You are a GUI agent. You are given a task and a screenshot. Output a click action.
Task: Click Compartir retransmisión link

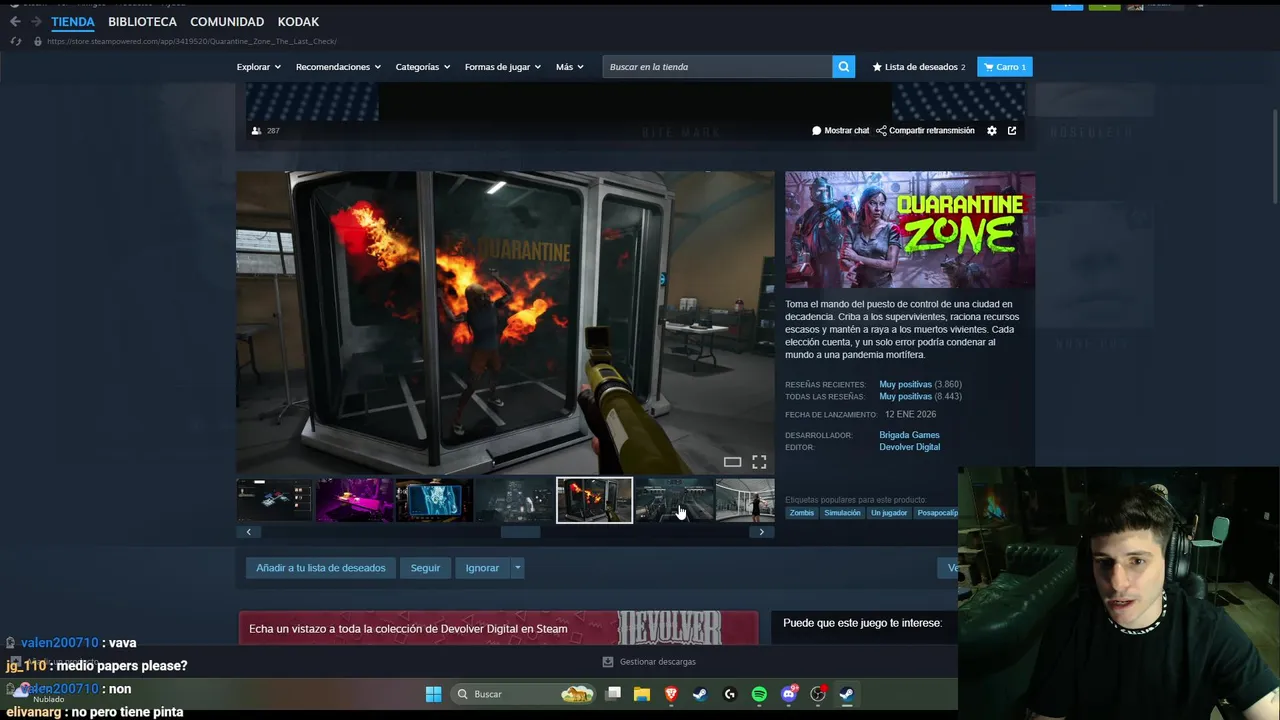925,131
